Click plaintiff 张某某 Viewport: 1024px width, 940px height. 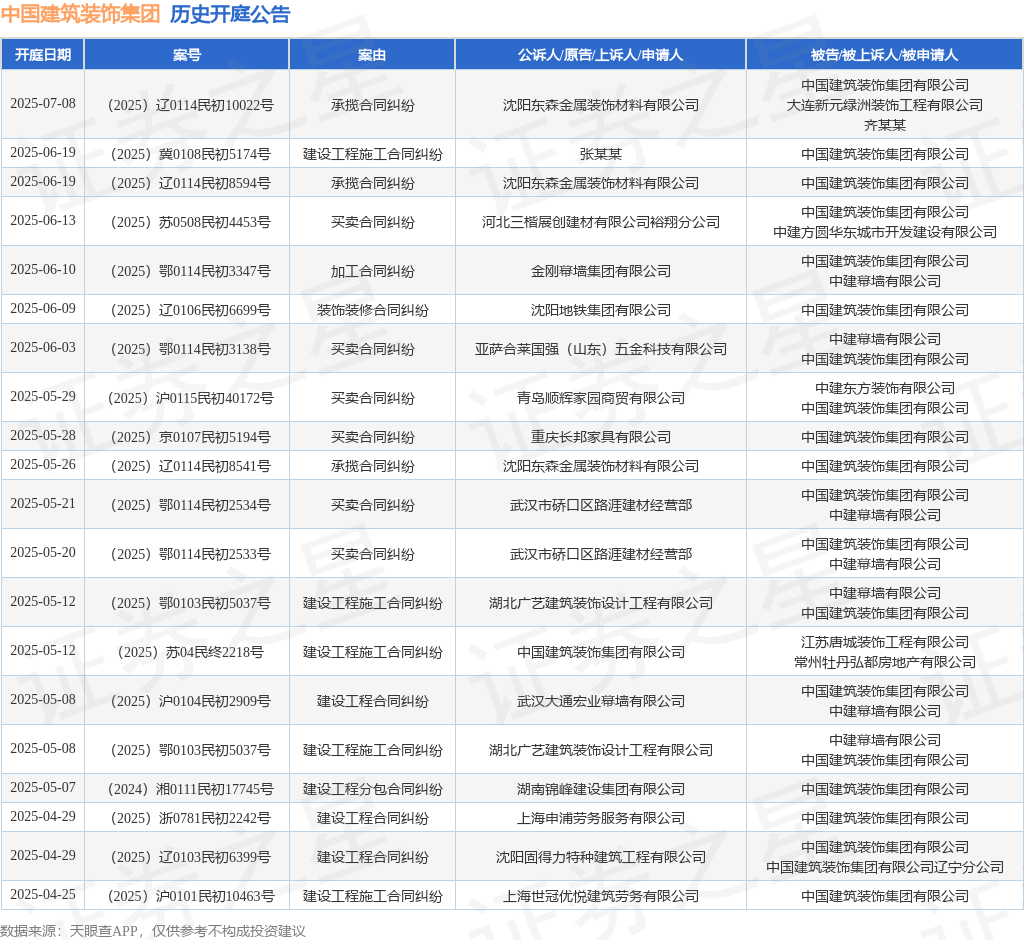[601, 154]
